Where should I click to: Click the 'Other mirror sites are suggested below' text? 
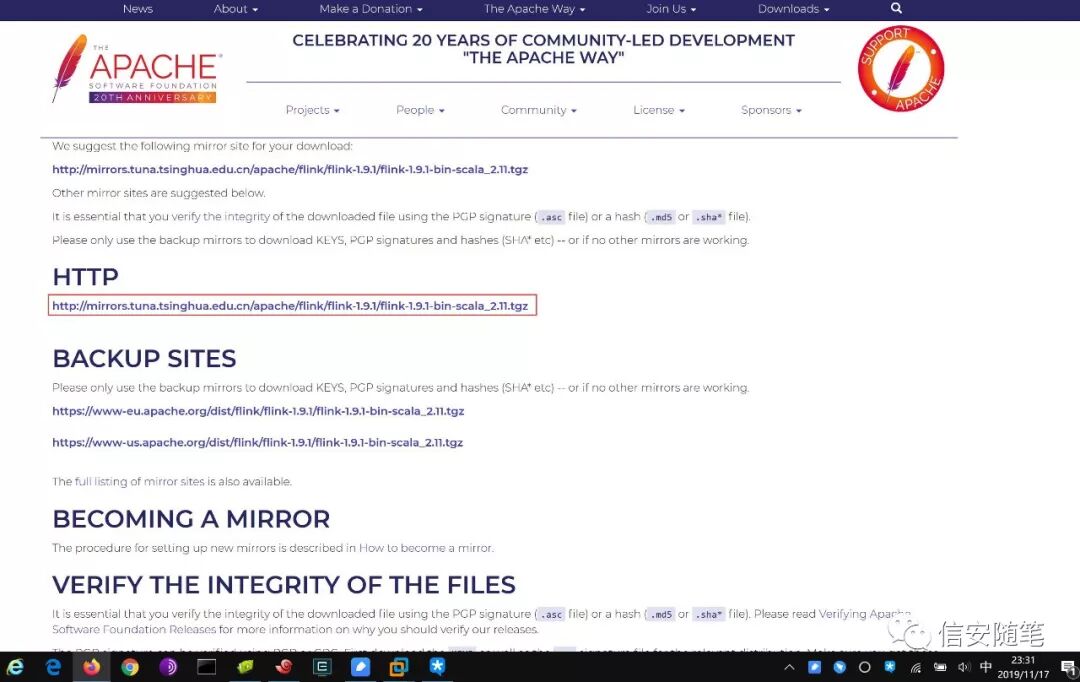pos(158,194)
